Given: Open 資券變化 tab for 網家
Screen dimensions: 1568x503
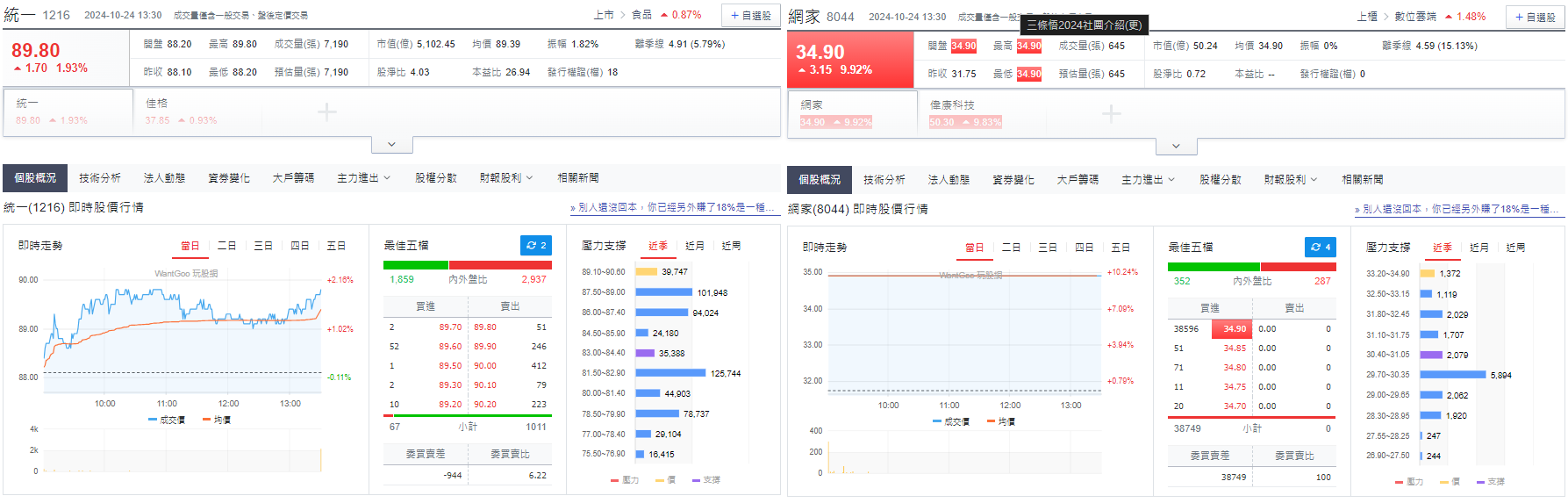Looking at the screenshot, I should click(x=1013, y=179).
